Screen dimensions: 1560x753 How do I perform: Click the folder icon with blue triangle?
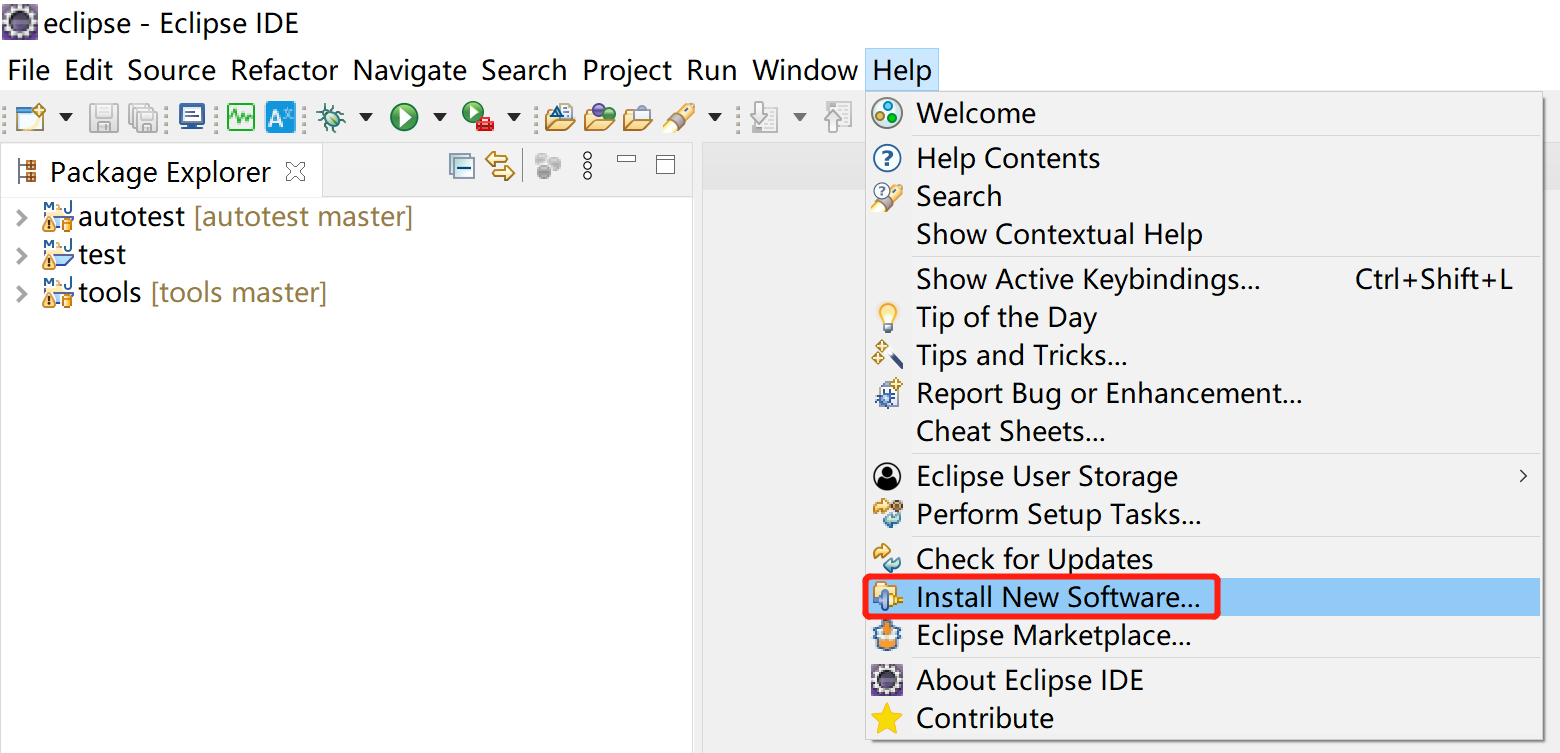560,117
